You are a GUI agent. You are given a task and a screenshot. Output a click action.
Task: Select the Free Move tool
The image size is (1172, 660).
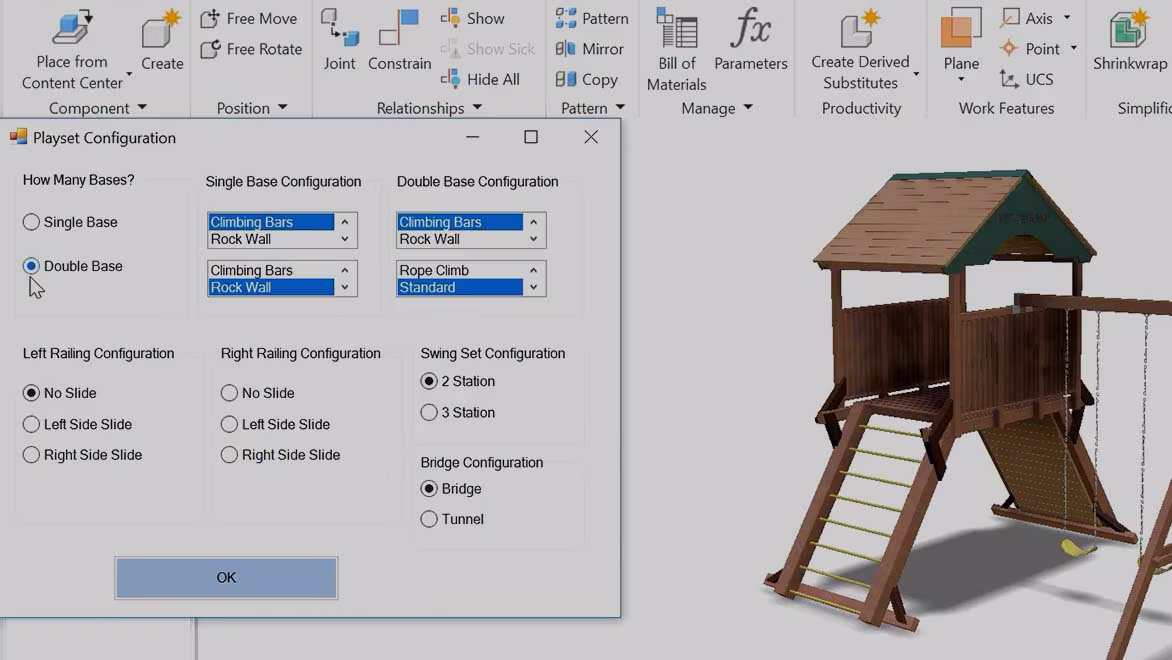[x=249, y=18]
